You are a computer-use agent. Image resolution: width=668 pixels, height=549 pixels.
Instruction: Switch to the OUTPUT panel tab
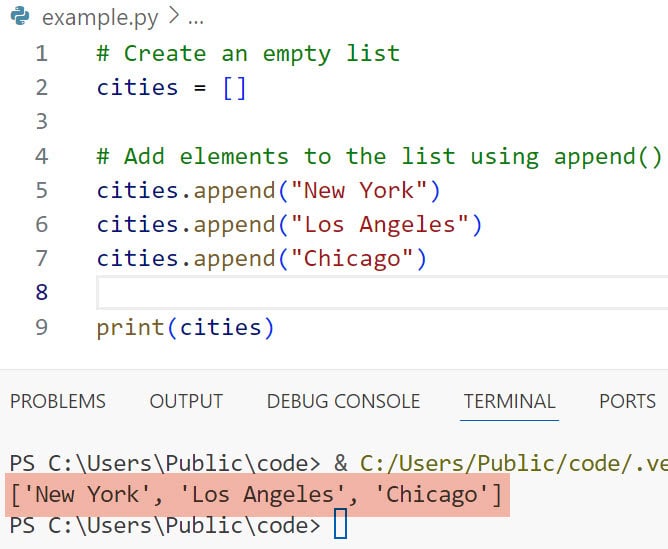click(186, 401)
